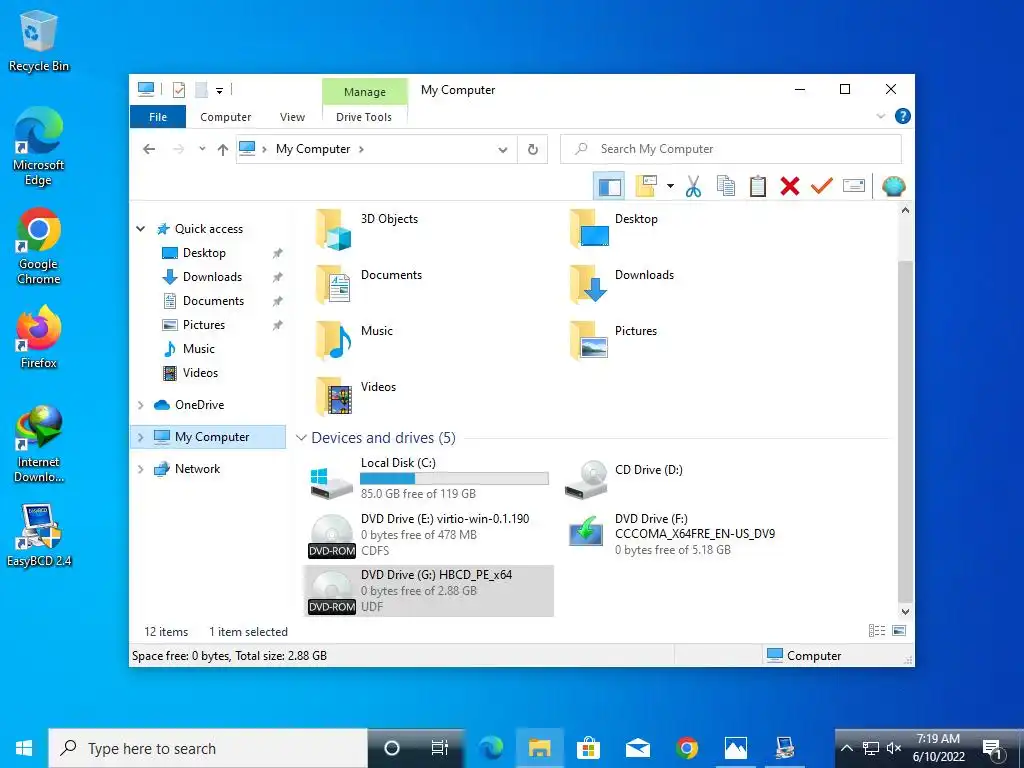The height and width of the screenshot is (768, 1024).
Task: Open the Windows Start menu
Action: [24, 748]
